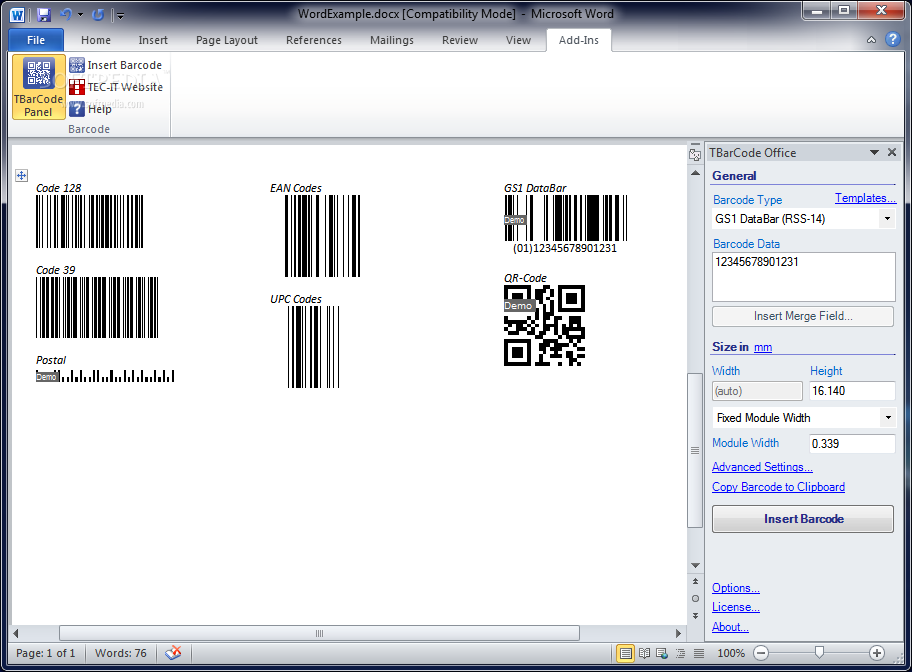Viewport: 912px width, 672px height.
Task: Open the TEC-IT Website ribbon item
Action: [116, 87]
